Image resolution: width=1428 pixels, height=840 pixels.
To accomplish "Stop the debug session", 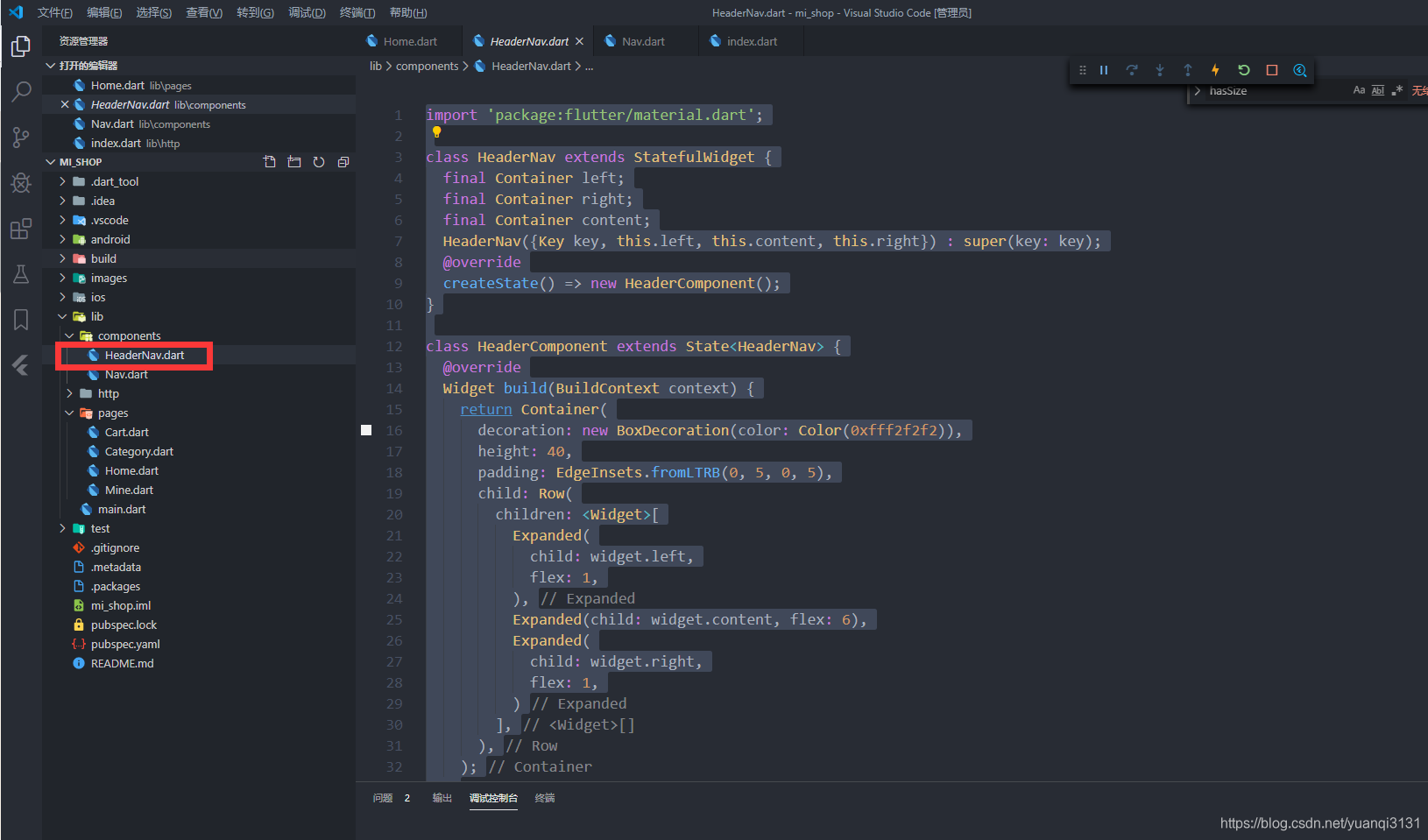I will coord(1272,70).
